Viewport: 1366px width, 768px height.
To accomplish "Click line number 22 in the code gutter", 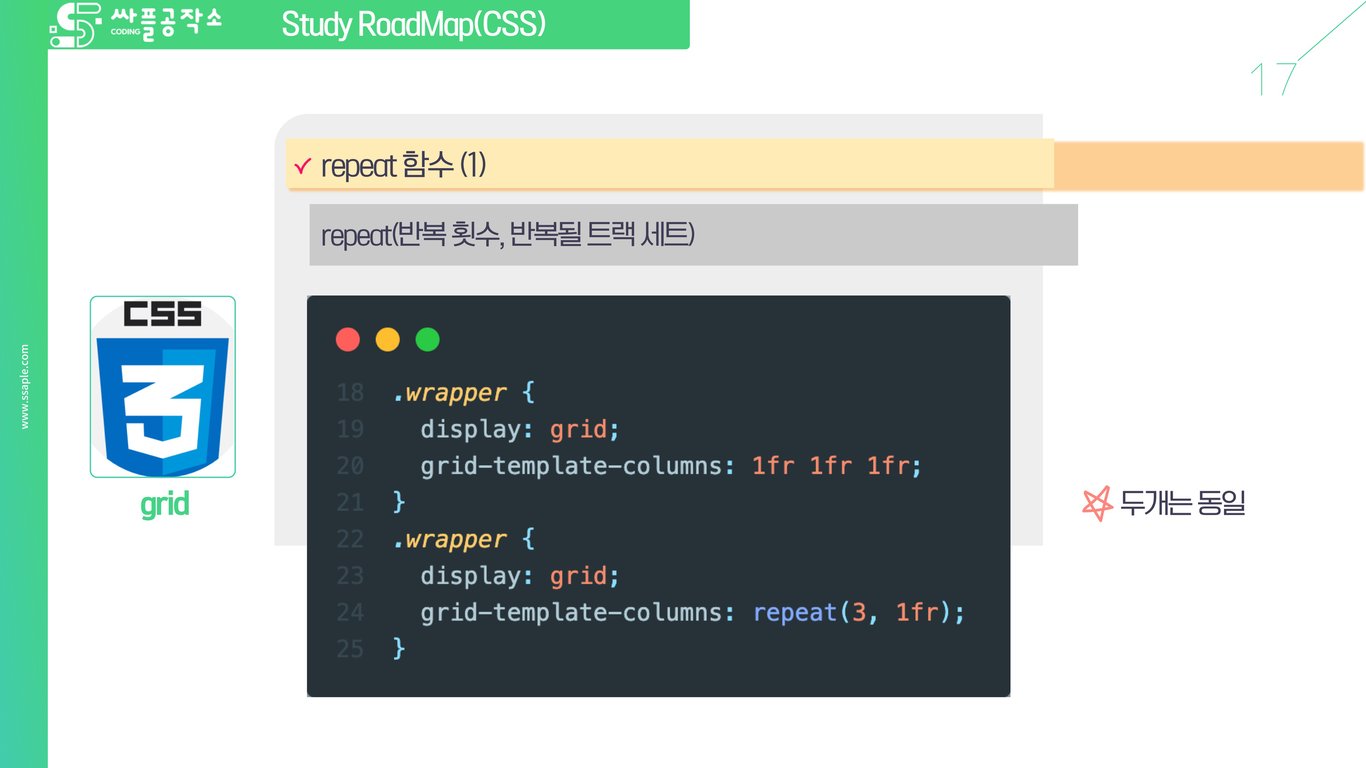I will 350,540.
